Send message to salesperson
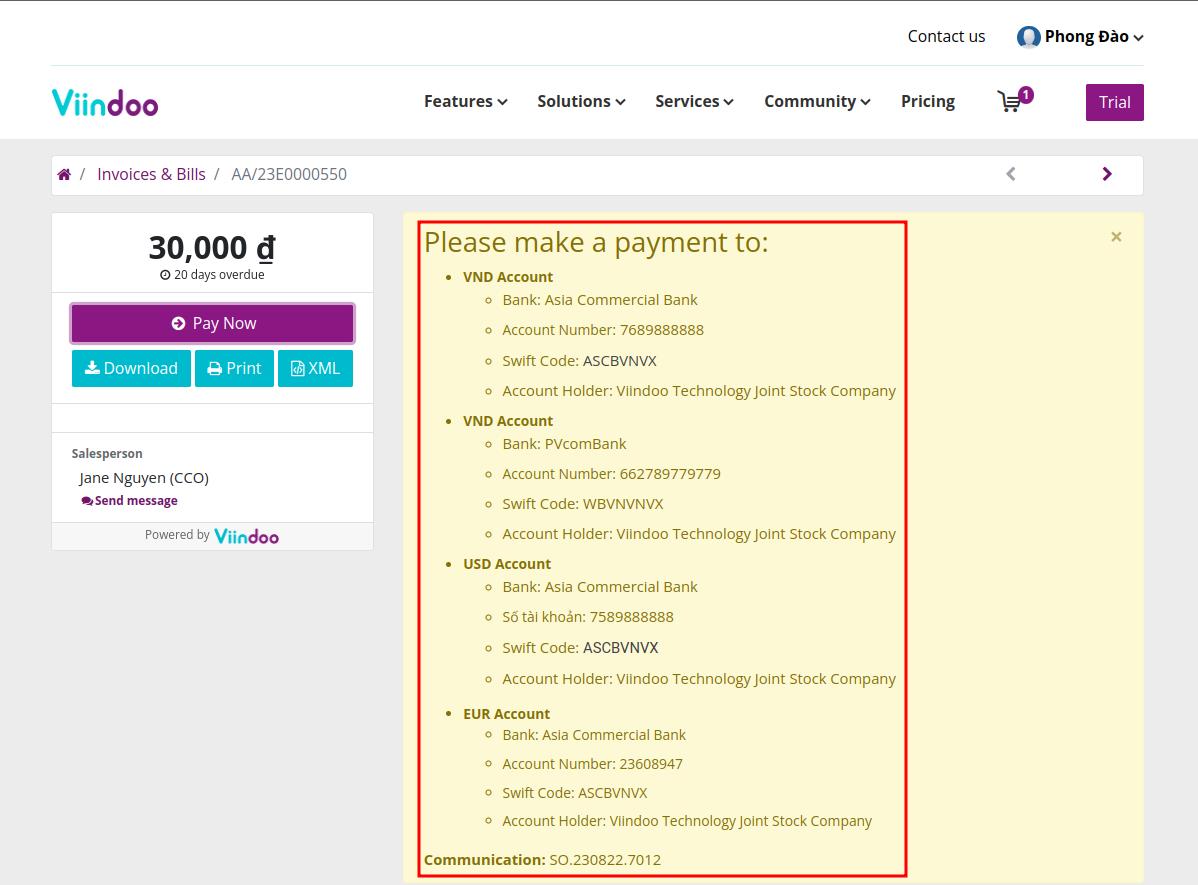 click(129, 501)
